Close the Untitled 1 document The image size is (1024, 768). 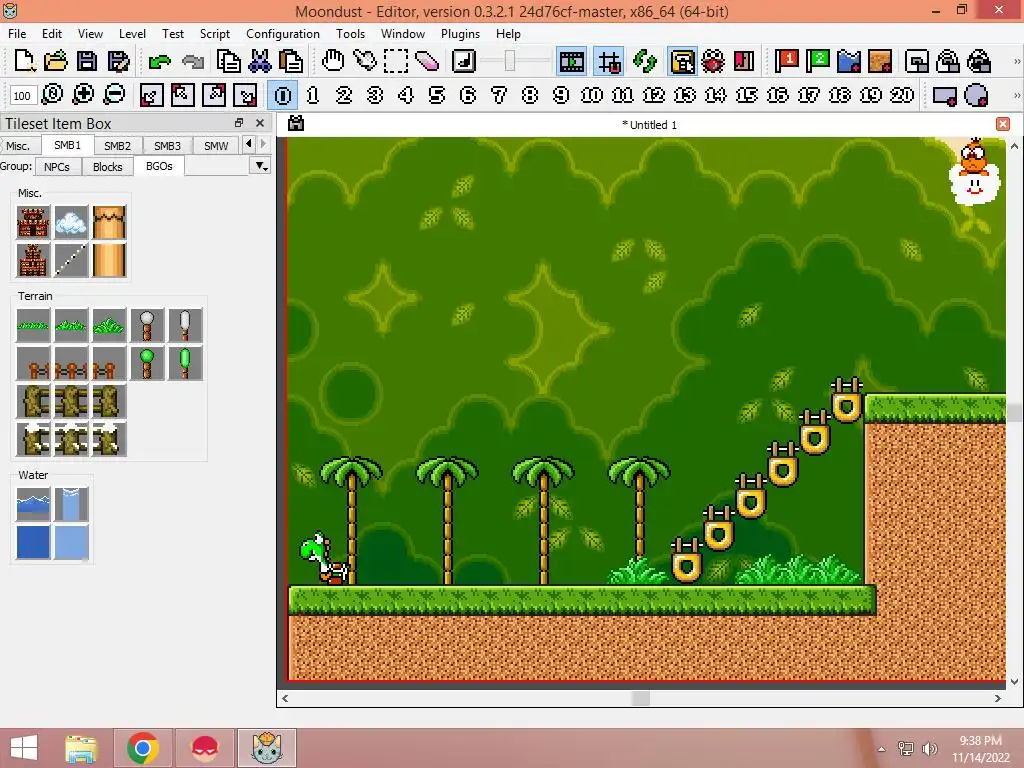1003,124
